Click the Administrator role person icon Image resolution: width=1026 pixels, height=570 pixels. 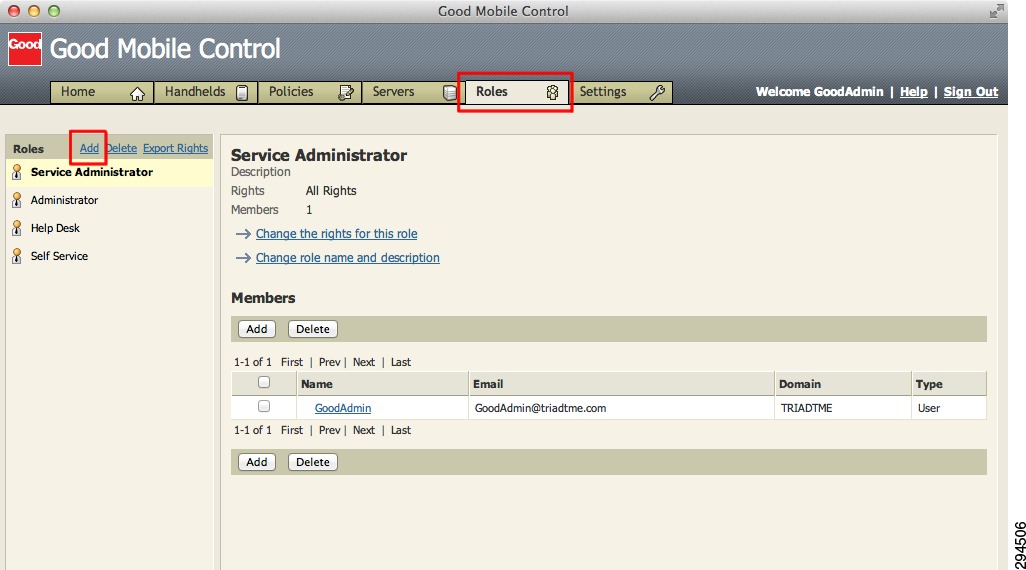(x=17, y=200)
